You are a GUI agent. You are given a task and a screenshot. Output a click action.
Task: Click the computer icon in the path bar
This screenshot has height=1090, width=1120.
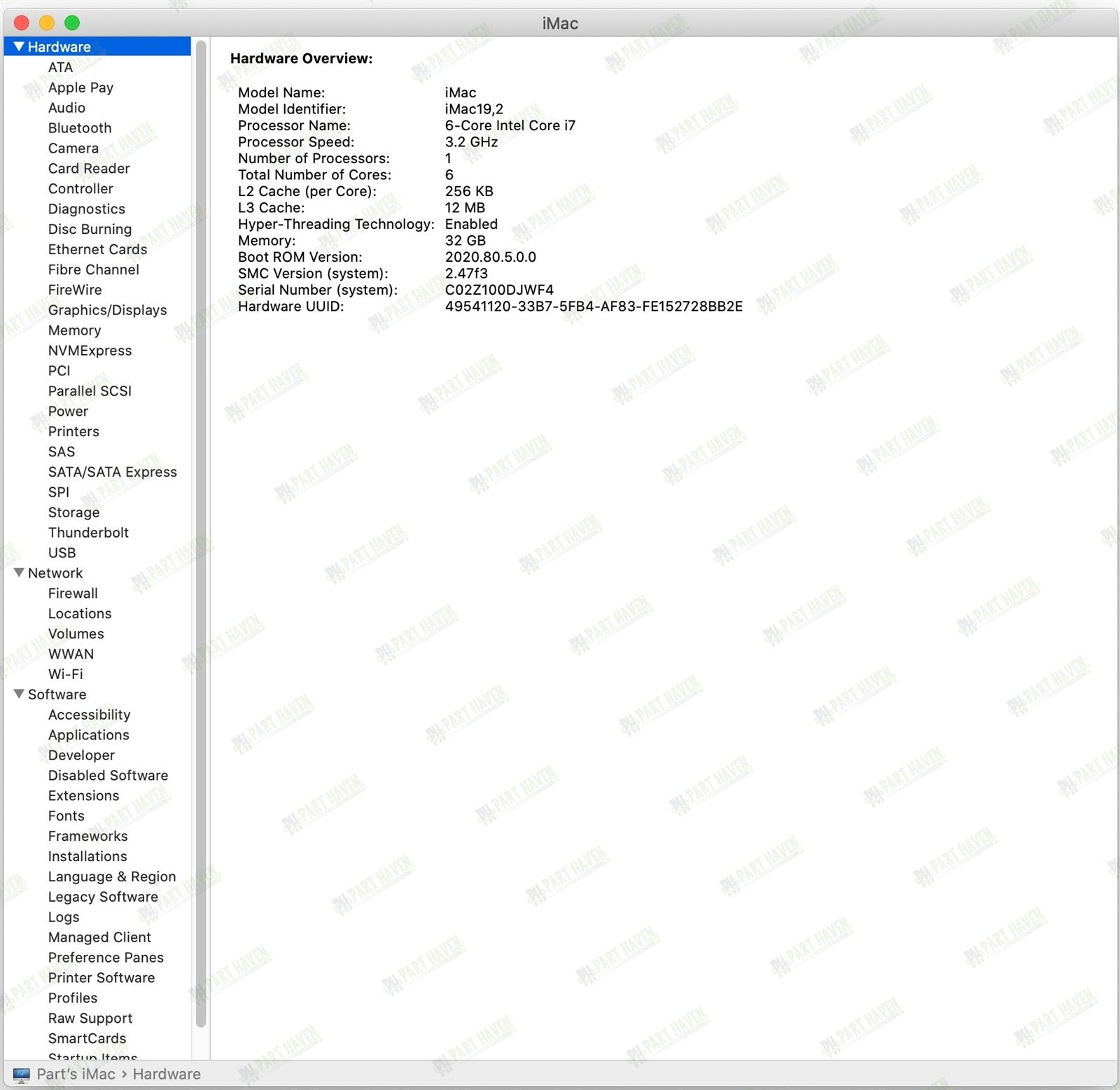pos(22,1075)
